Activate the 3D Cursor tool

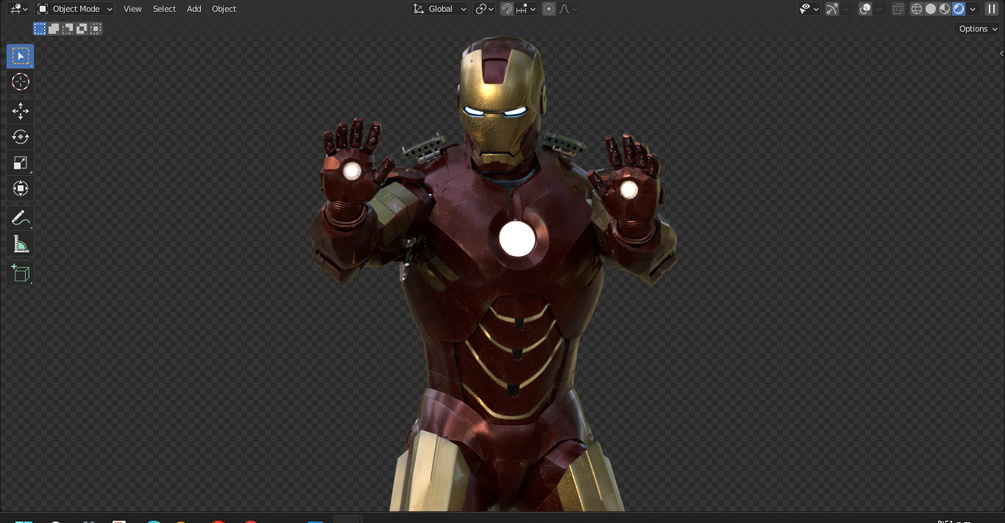[x=21, y=81]
